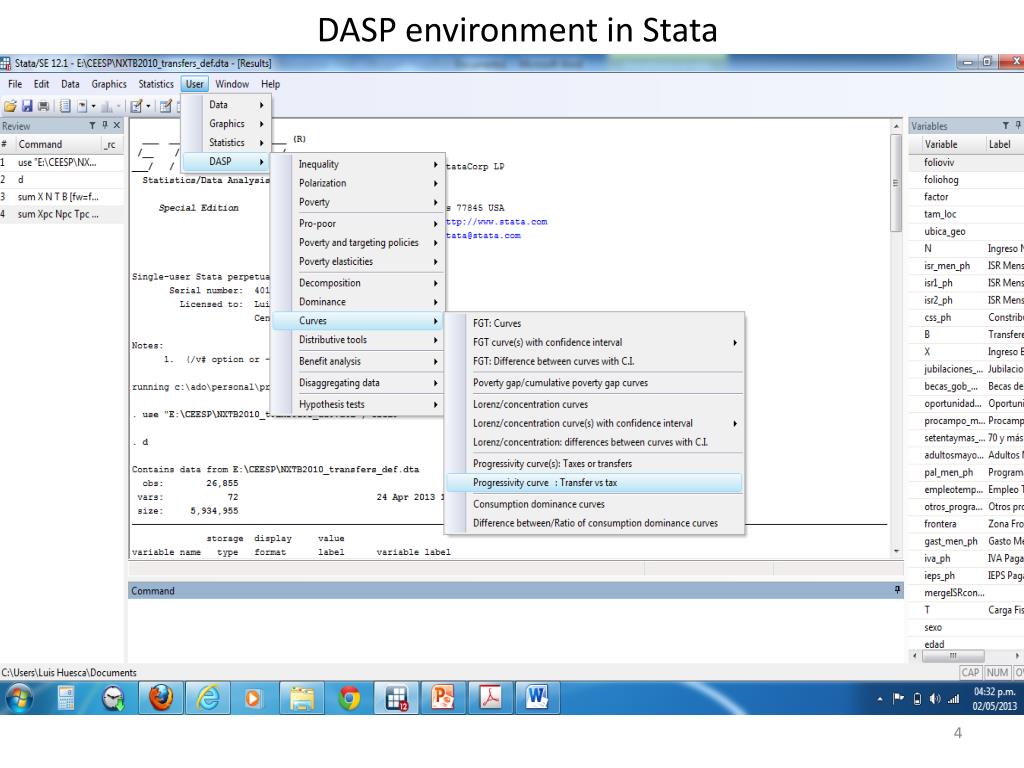Expand the Benefit analysis submenu
Viewport: 1024px width, 768px height.
(x=358, y=361)
